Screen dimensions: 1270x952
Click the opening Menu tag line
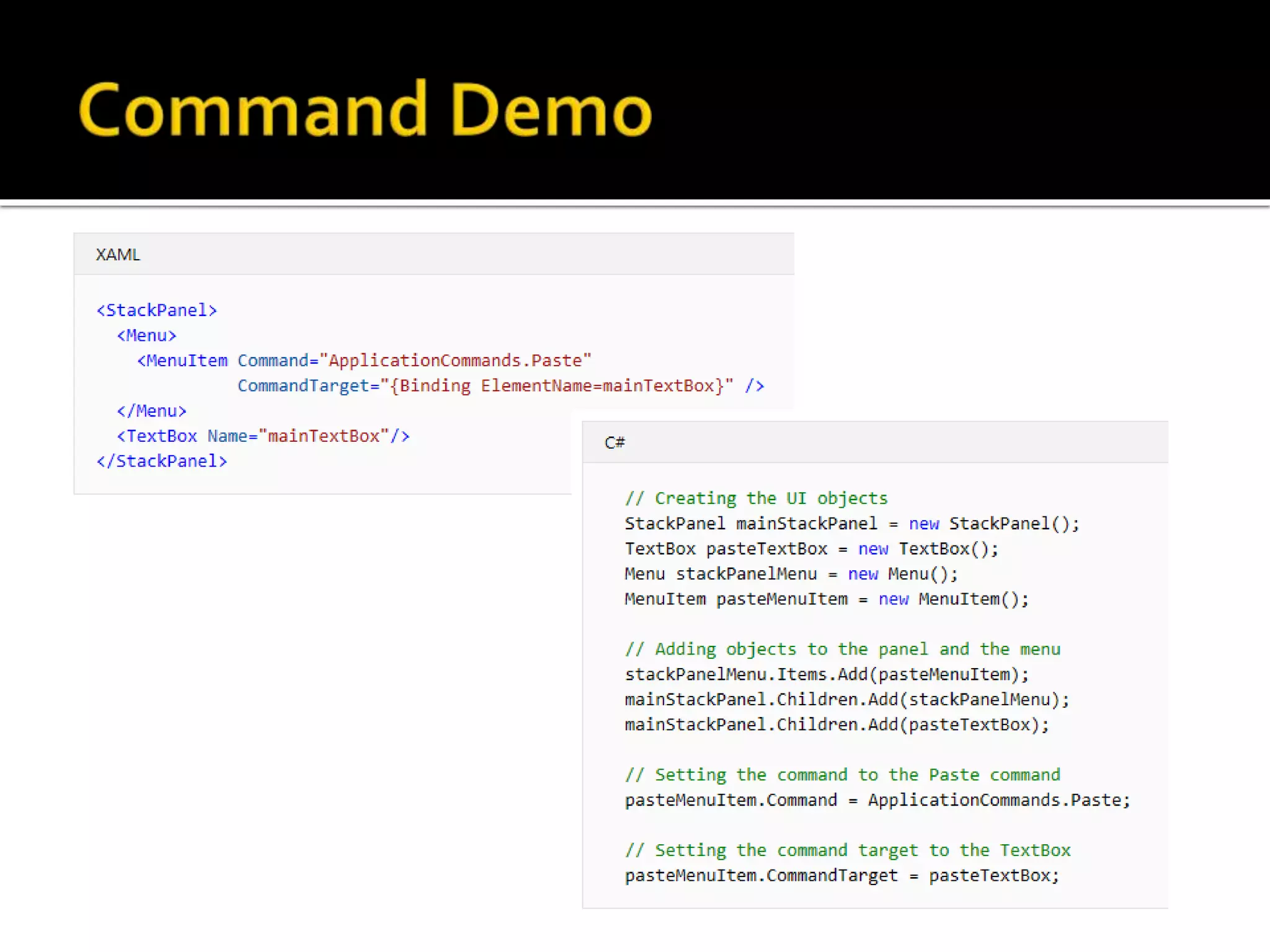point(147,335)
